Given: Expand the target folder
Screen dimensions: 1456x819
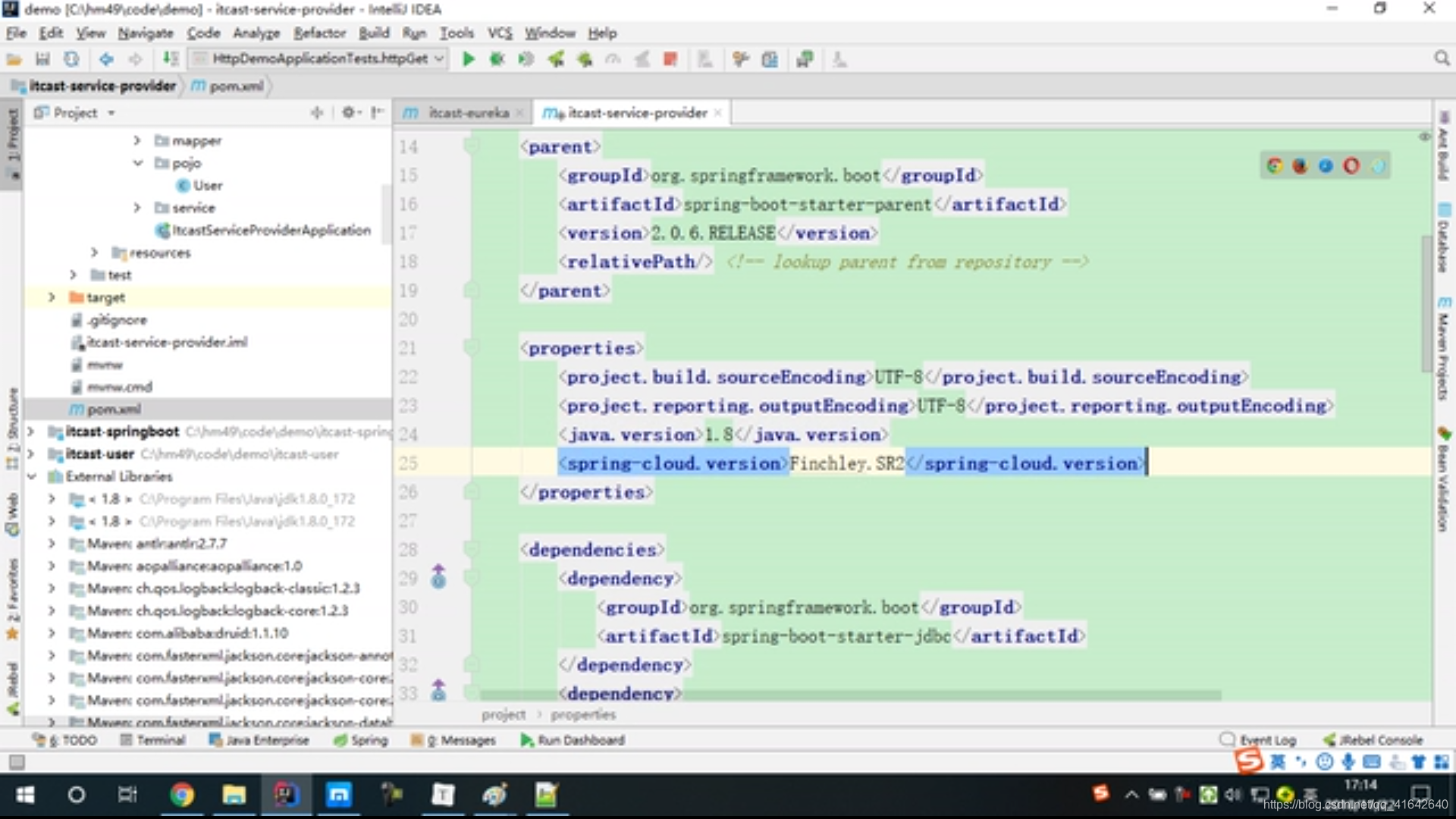Looking at the screenshot, I should click(52, 297).
